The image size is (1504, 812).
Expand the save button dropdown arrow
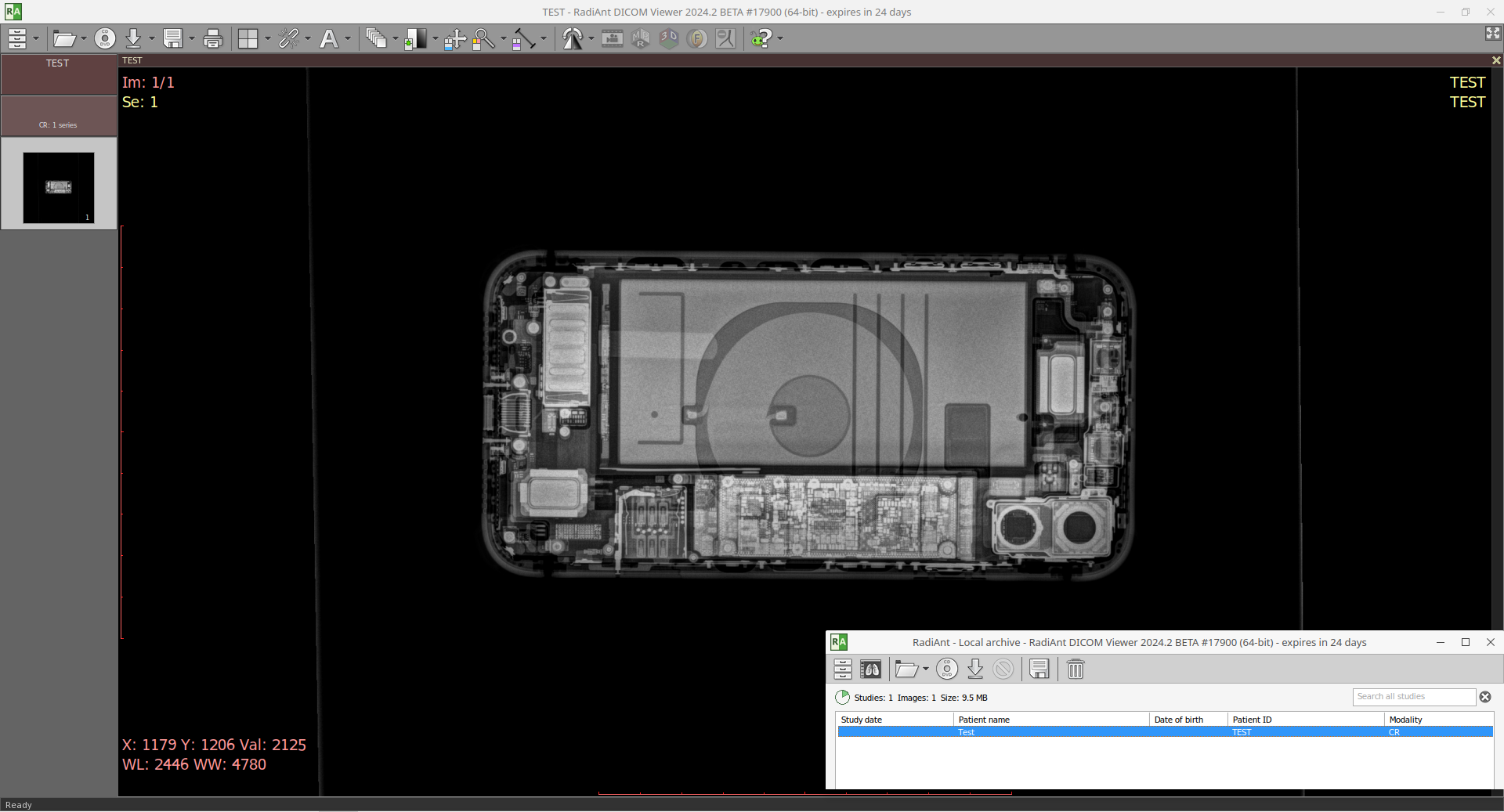(x=192, y=38)
